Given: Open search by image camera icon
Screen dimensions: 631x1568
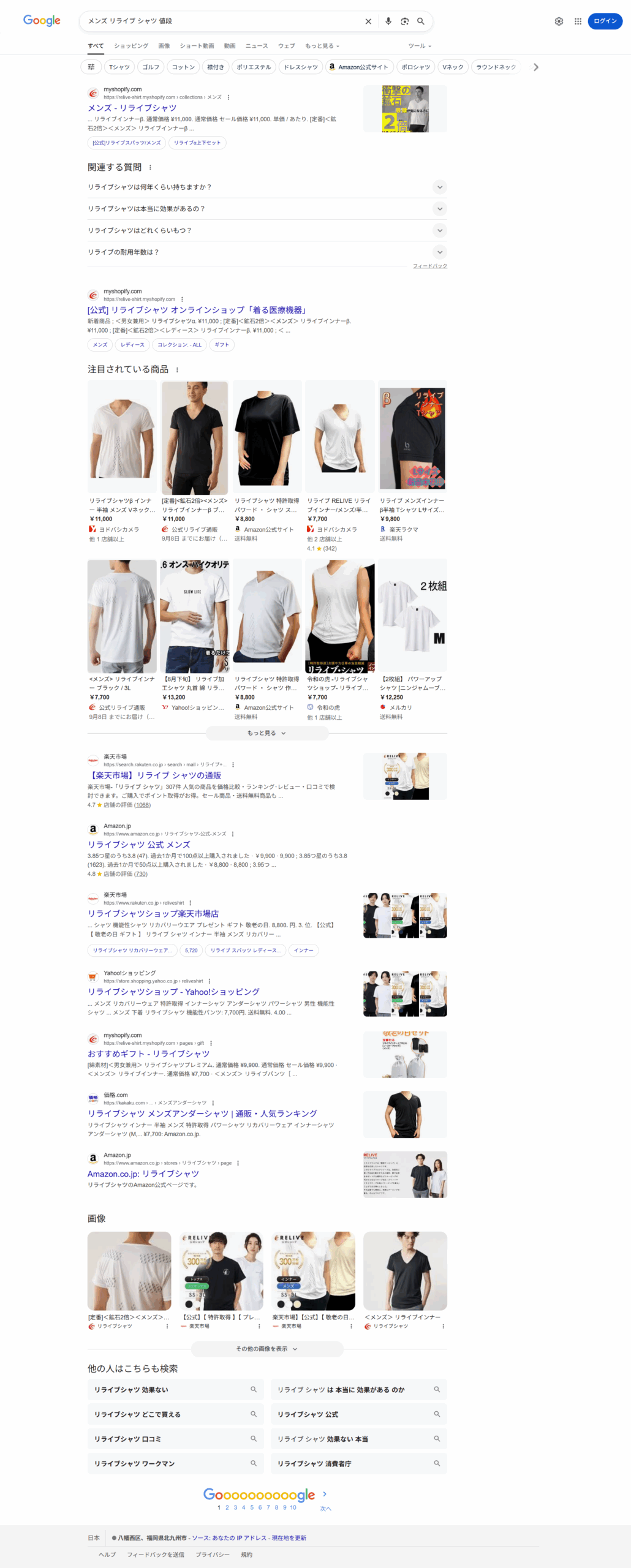Looking at the screenshot, I should pyautogui.click(x=404, y=21).
